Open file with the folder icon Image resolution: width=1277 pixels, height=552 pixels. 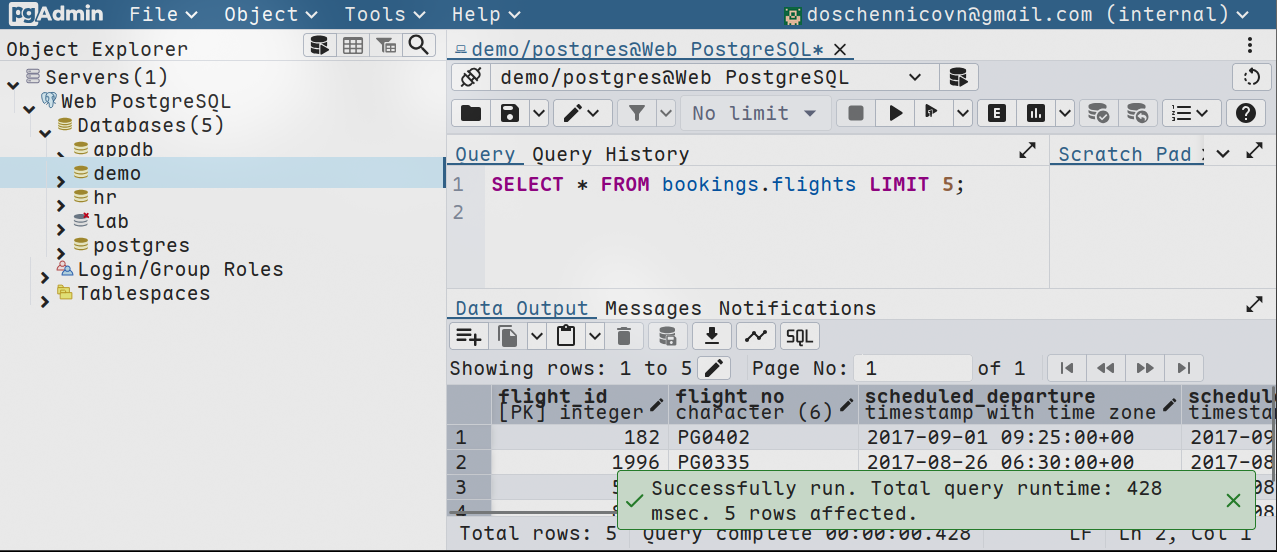(471, 114)
